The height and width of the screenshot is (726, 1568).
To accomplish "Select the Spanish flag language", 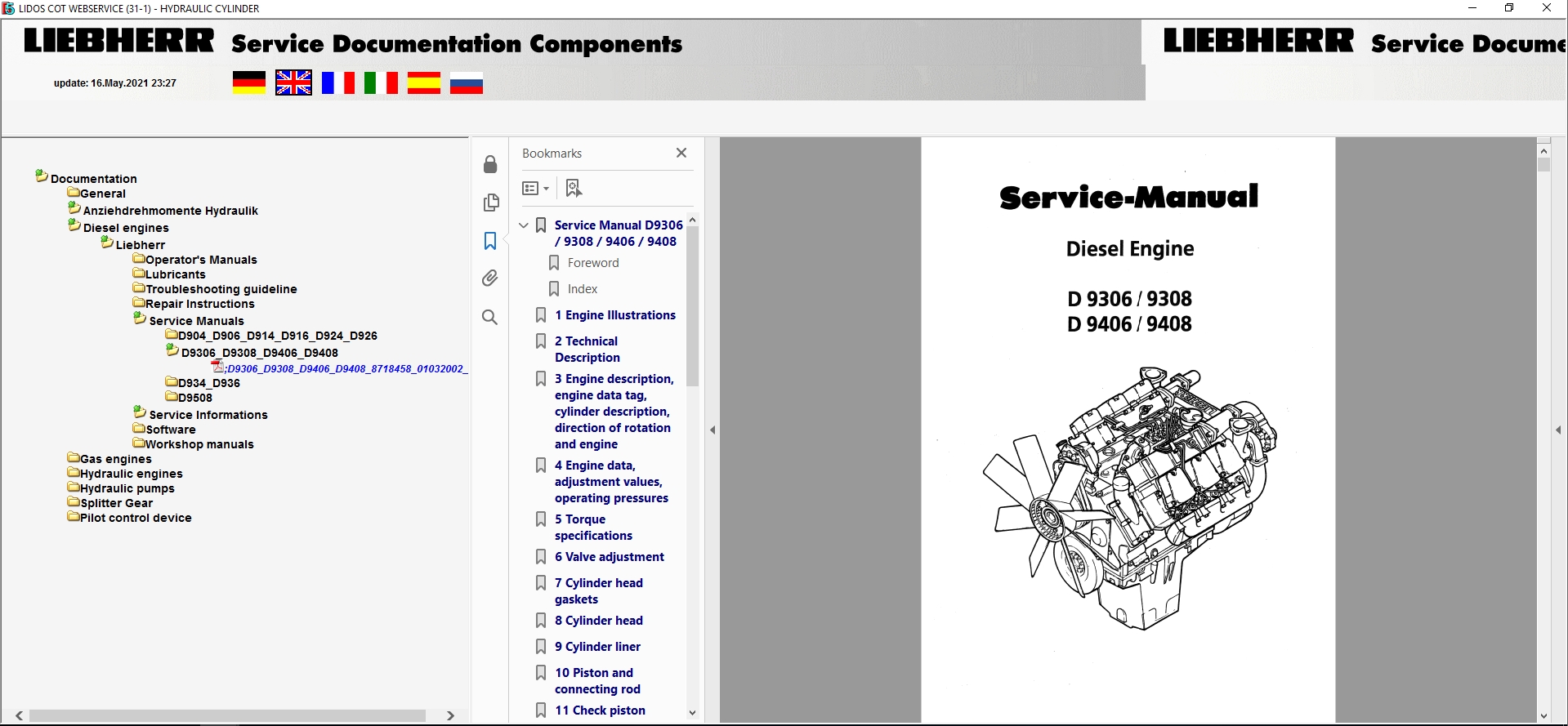I will [x=424, y=82].
